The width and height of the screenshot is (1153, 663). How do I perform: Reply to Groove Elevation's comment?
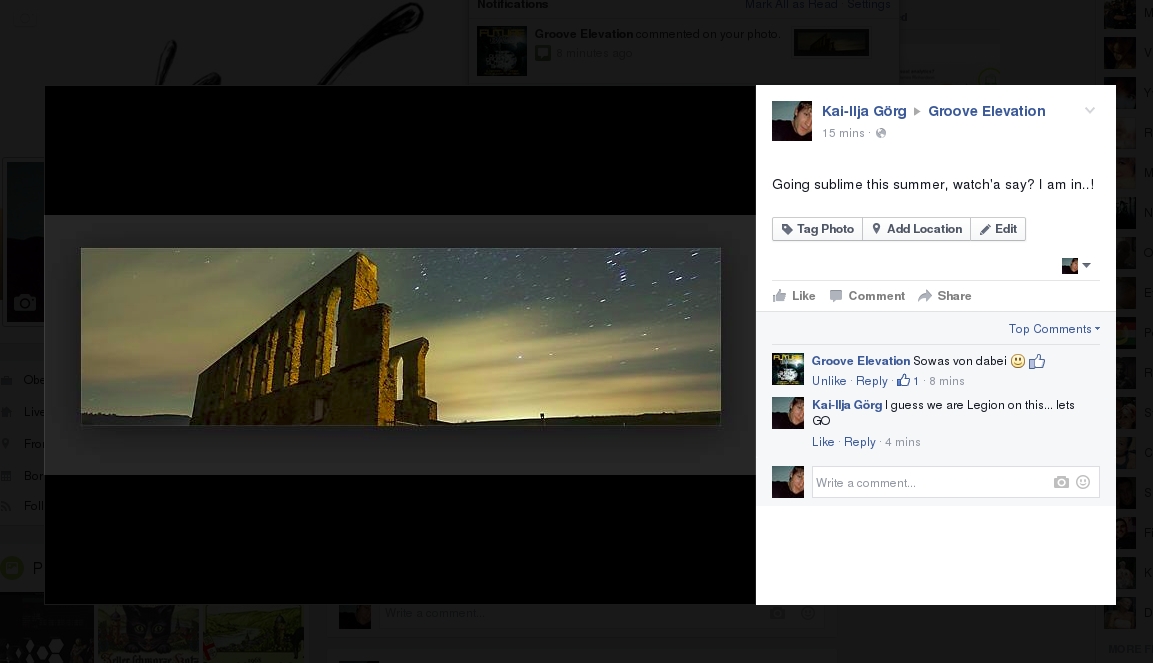click(x=871, y=381)
